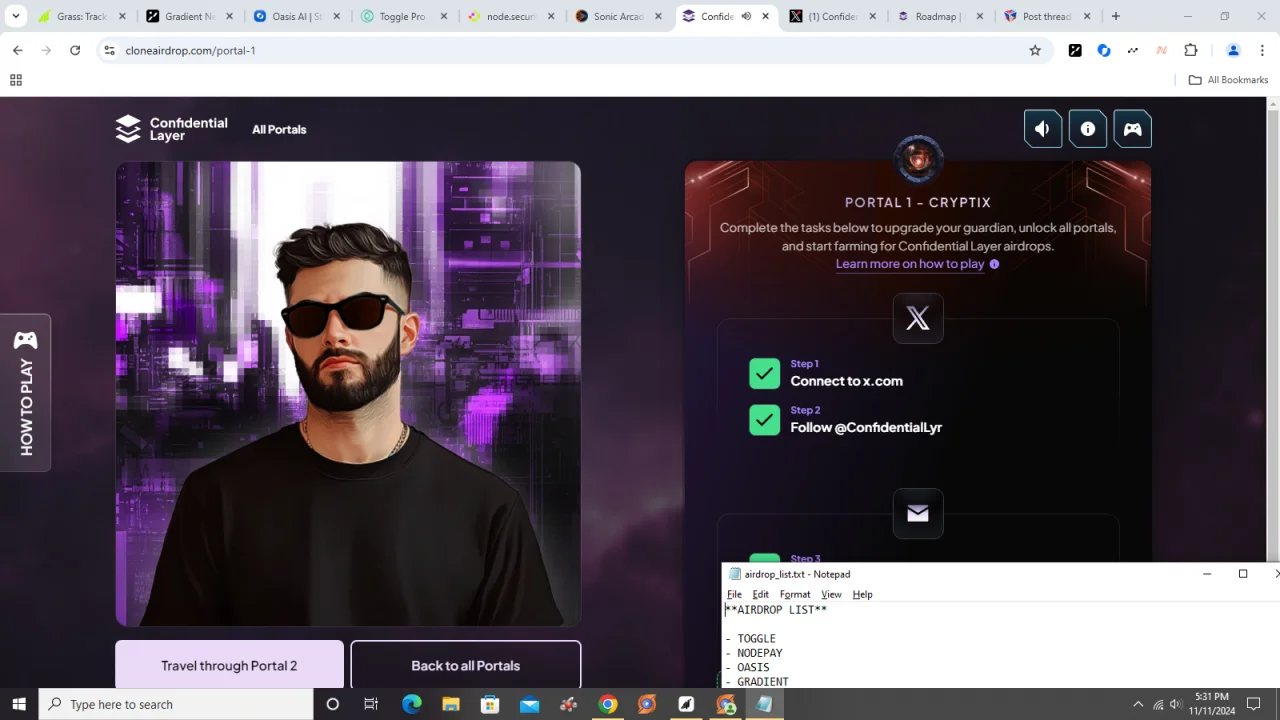Click Back to all Portals button
The height and width of the screenshot is (720, 1280).
(466, 665)
